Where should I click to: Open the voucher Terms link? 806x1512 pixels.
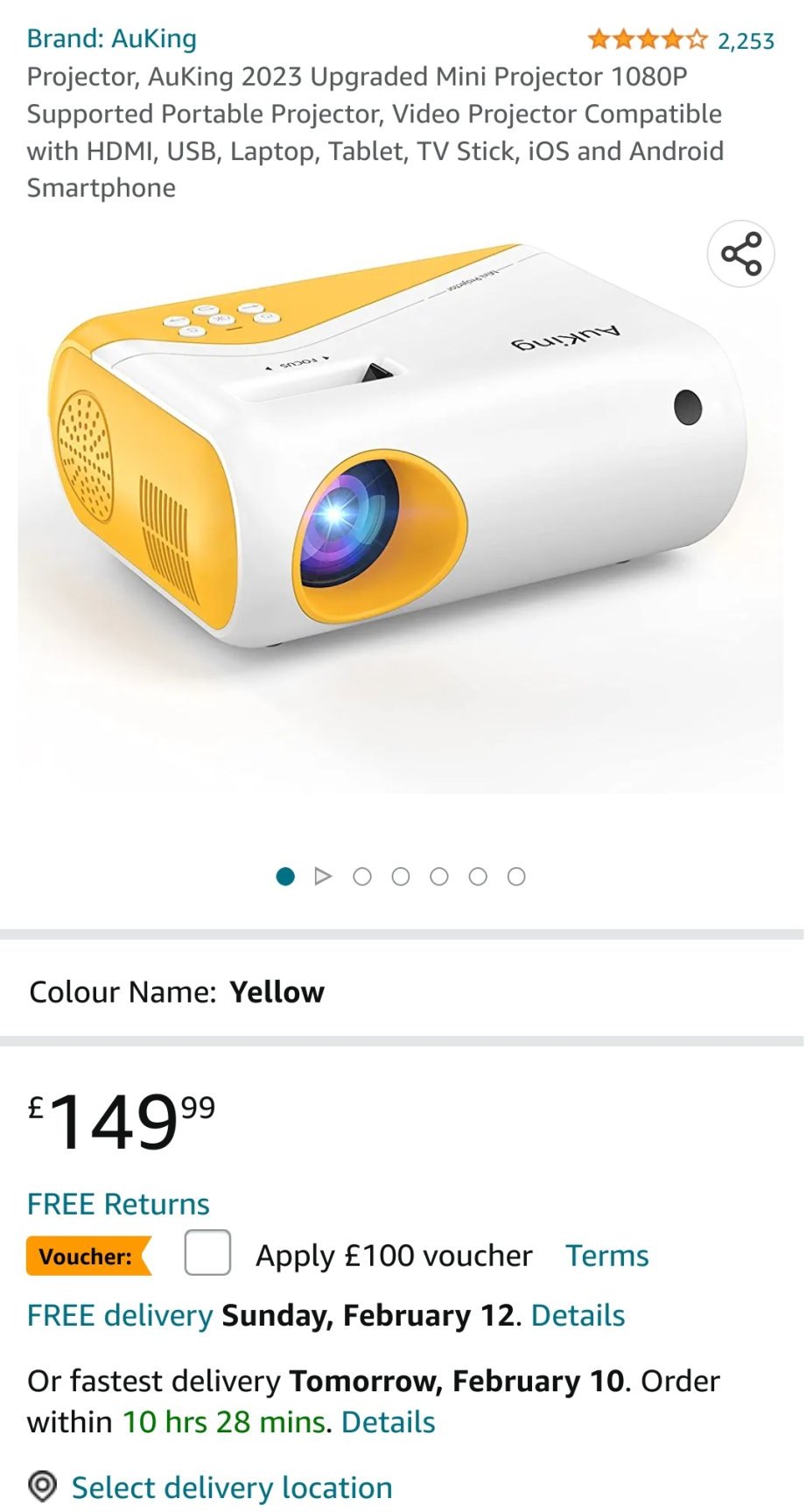tap(607, 1256)
